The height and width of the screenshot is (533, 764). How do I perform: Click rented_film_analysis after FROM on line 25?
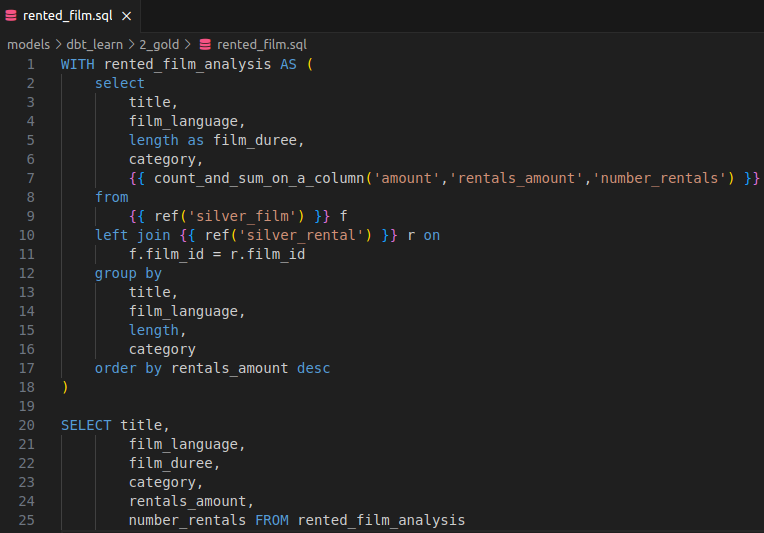click(381, 520)
